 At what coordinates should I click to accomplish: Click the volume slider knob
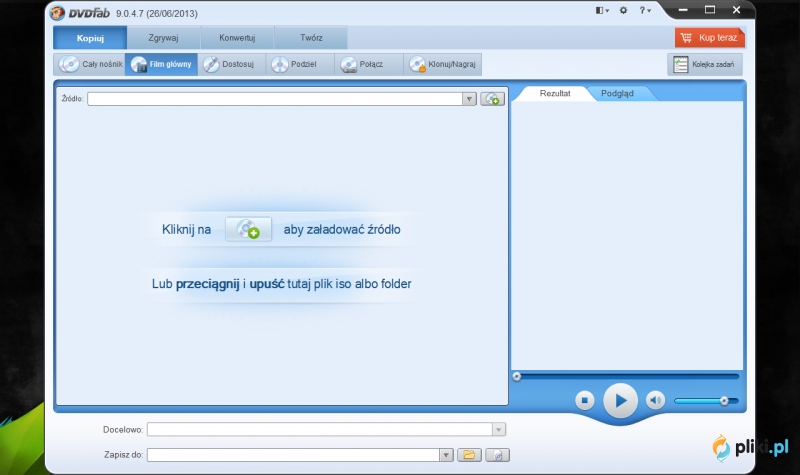tap(724, 401)
